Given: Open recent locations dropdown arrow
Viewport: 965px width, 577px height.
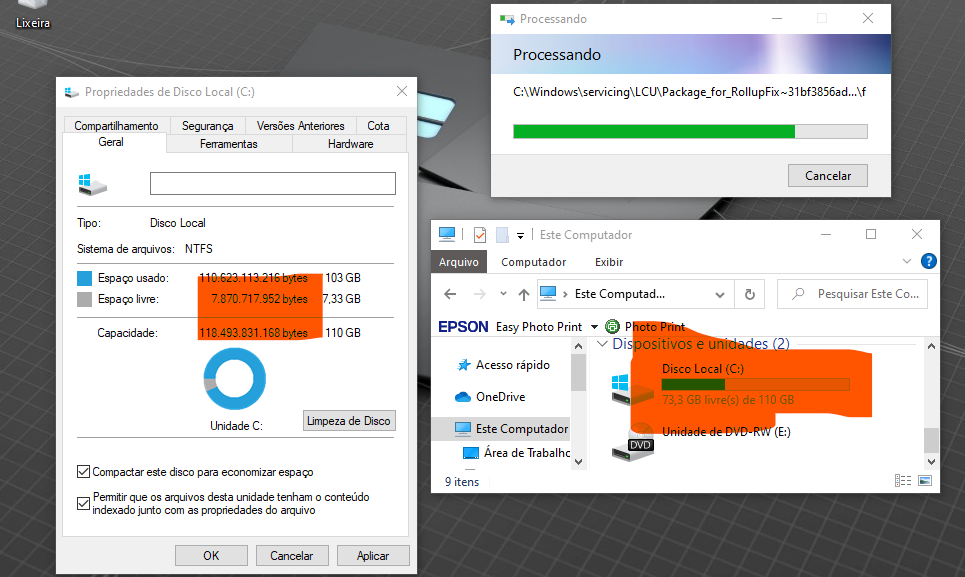Looking at the screenshot, I should click(x=503, y=294).
